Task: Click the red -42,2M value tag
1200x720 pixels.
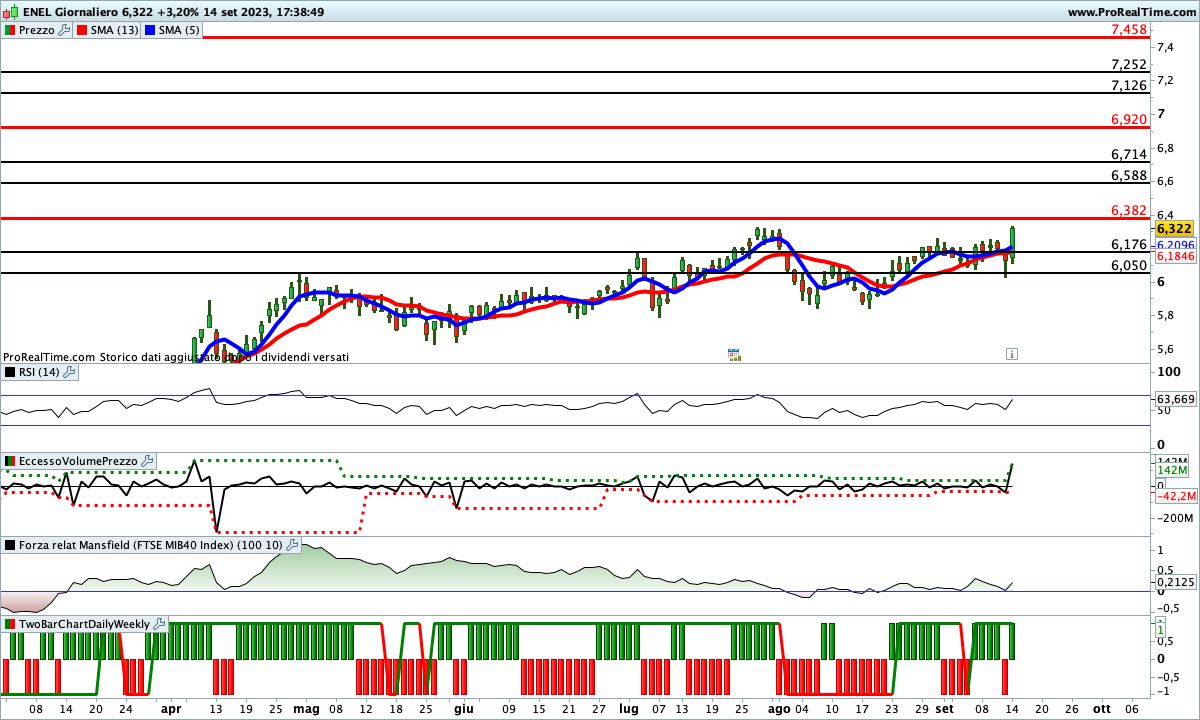Action: 1177,495
